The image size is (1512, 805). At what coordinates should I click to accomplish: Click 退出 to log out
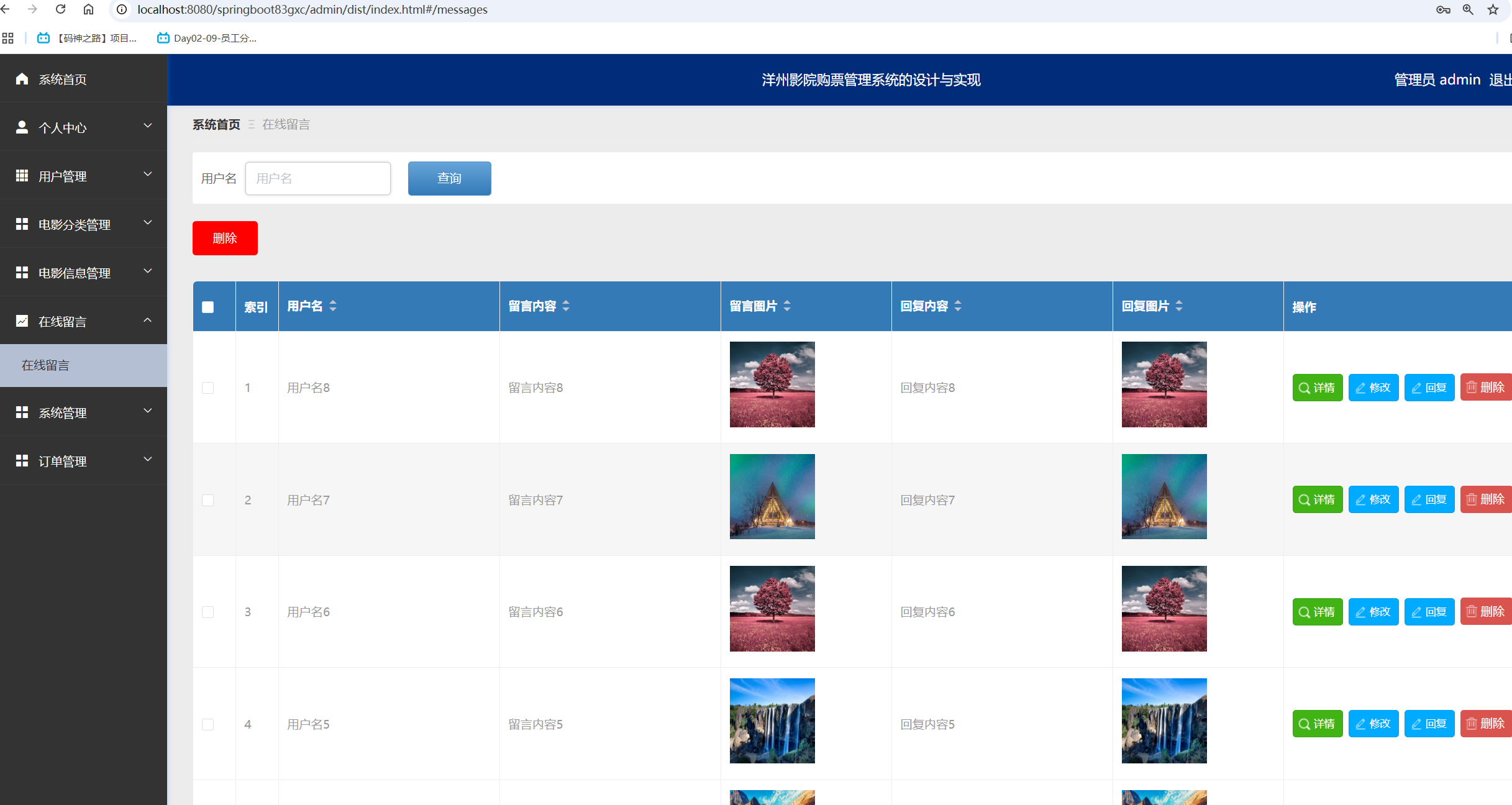pos(1500,80)
